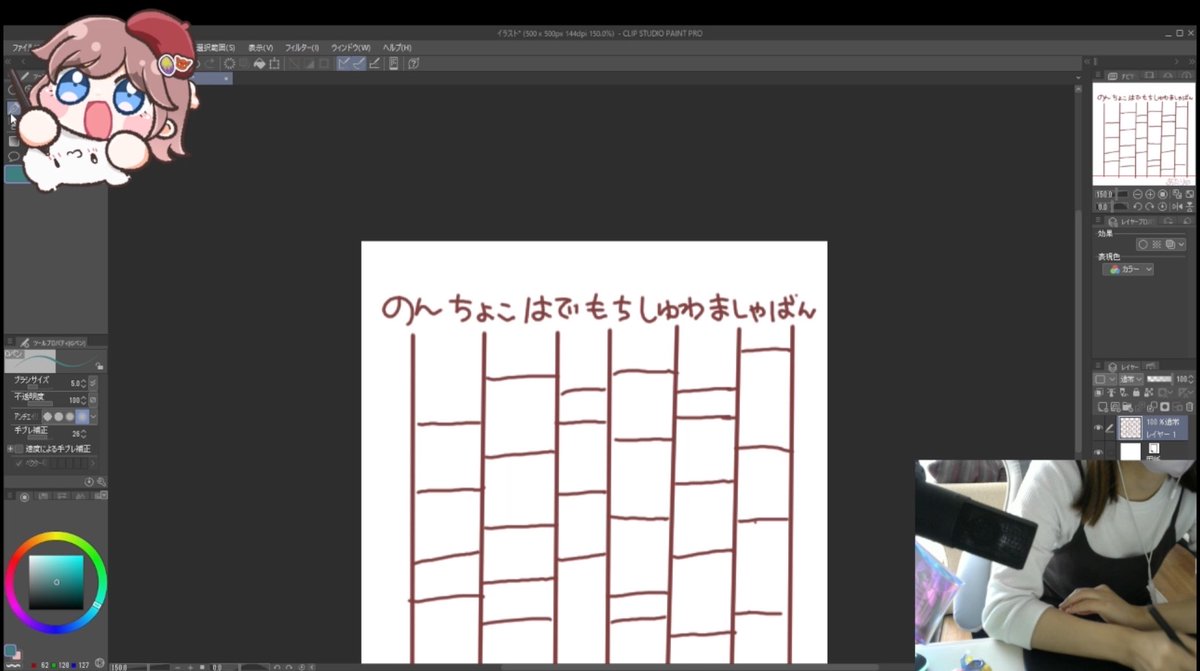This screenshot has width=1200, height=671.
Task: Toggle Snap to Grid in the command bar
Action: click(x=374, y=64)
